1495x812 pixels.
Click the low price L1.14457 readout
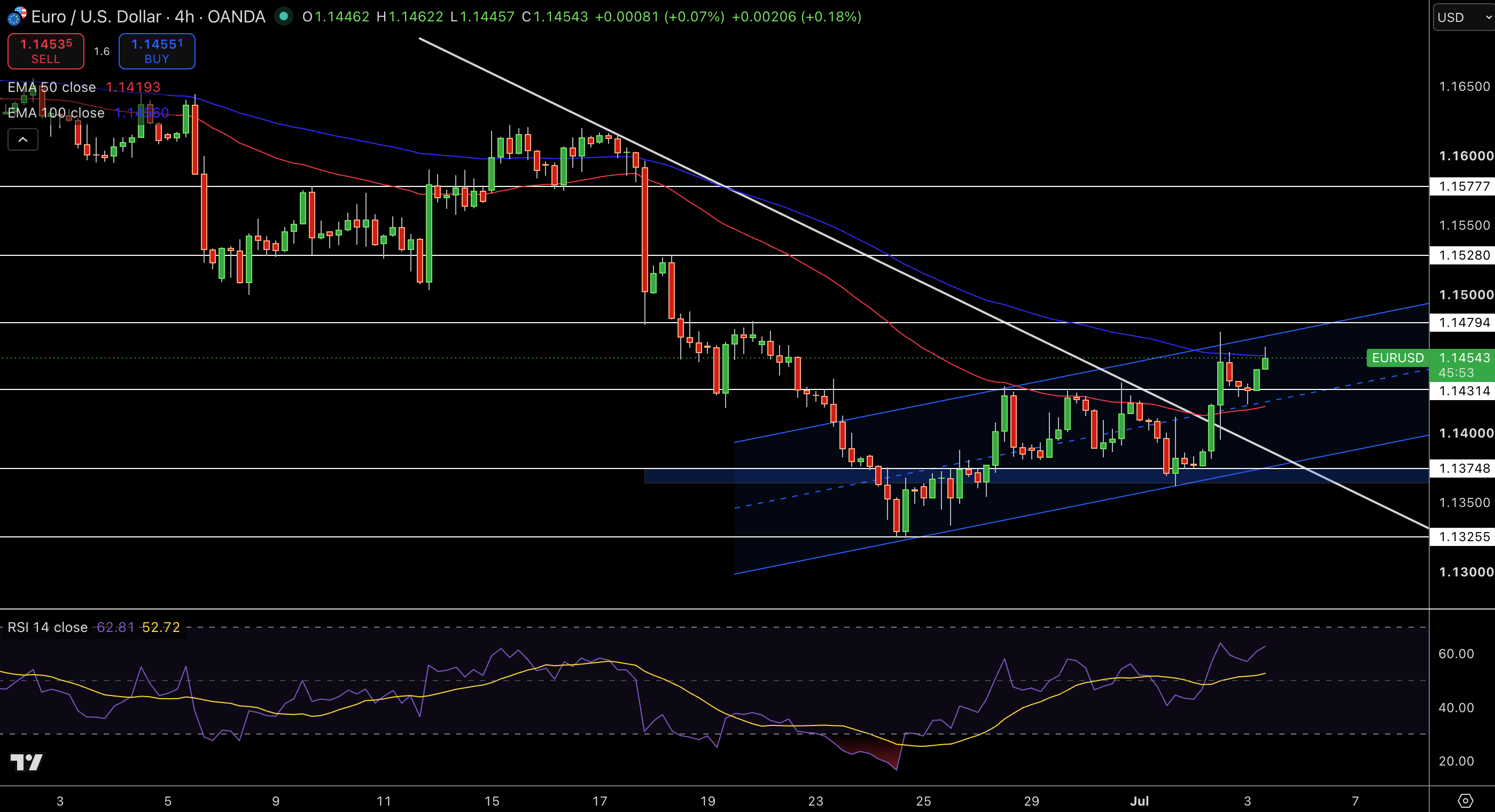click(x=482, y=16)
